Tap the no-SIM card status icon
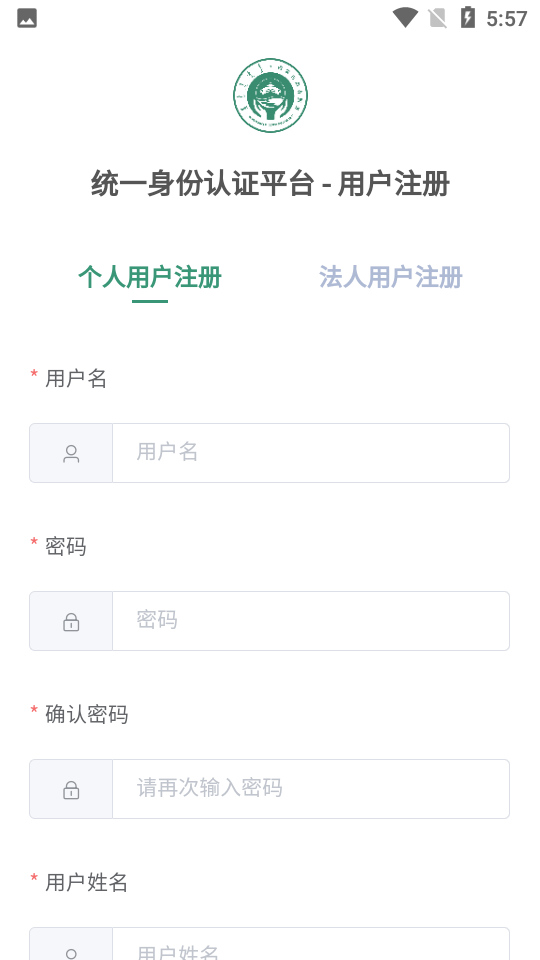The image size is (540, 960). [438, 18]
